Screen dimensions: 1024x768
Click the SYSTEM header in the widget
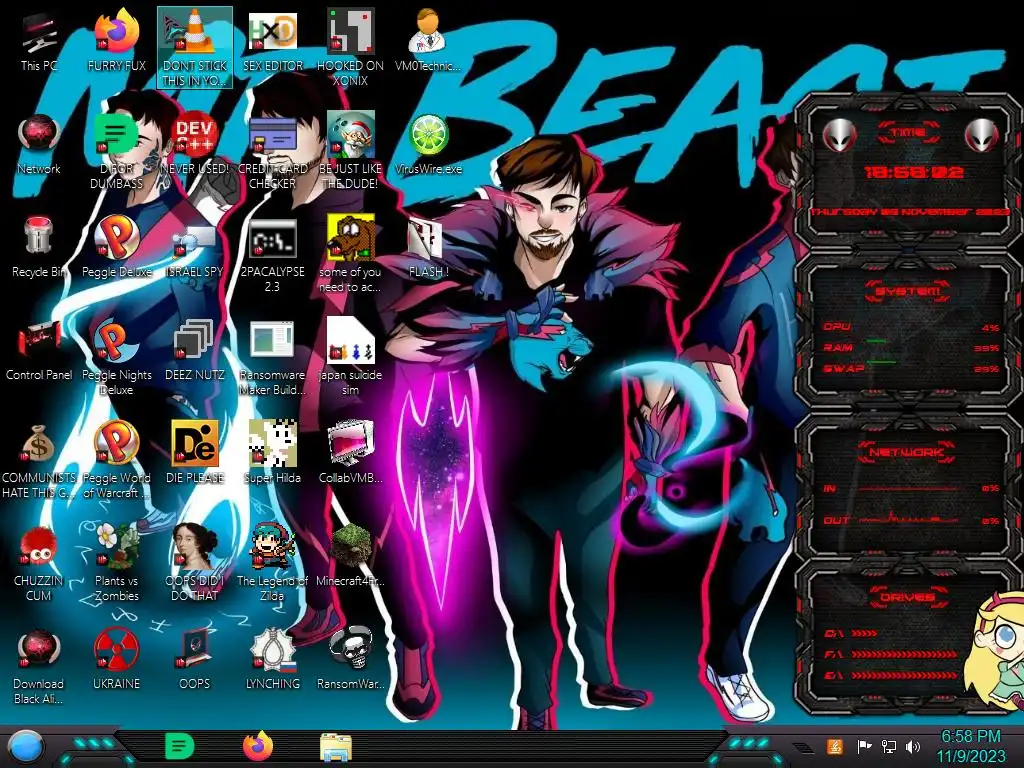tap(908, 291)
